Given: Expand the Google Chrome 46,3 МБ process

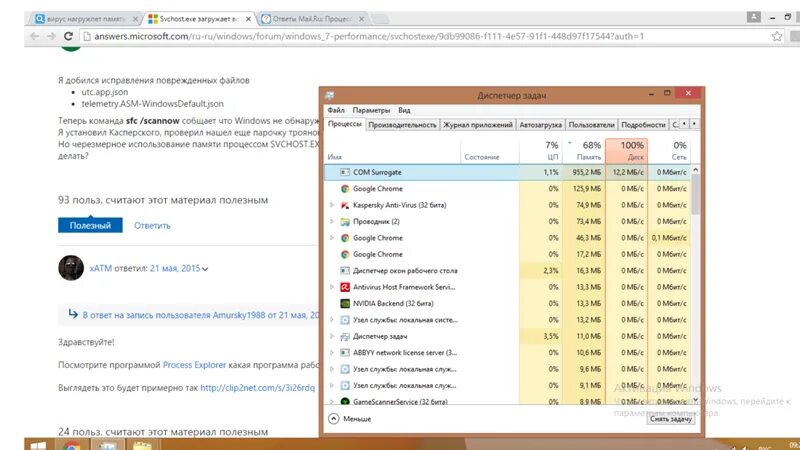Looking at the screenshot, I should click(x=332, y=238).
